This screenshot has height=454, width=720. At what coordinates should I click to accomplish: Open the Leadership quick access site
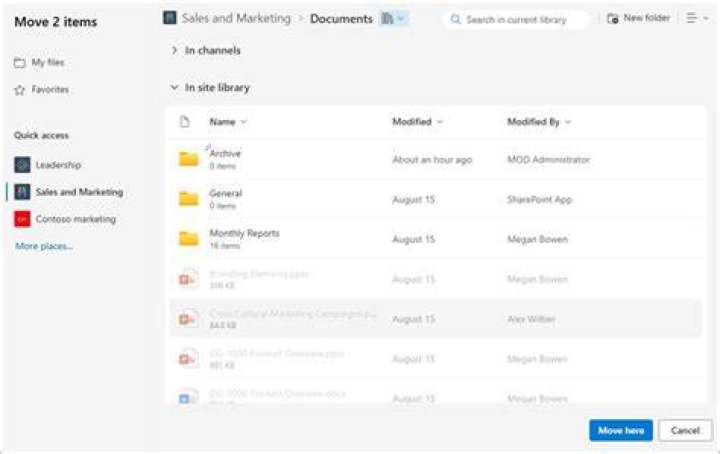[x=48, y=165]
